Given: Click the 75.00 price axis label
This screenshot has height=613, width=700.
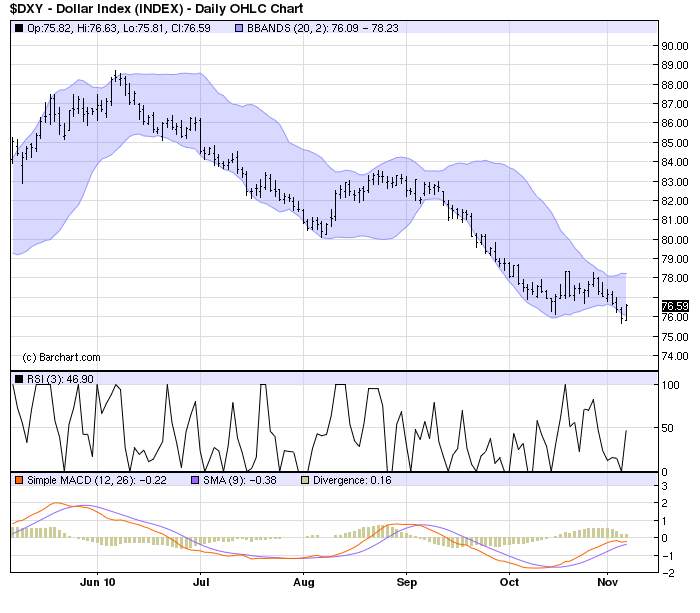Looking at the screenshot, I should coord(675,337).
